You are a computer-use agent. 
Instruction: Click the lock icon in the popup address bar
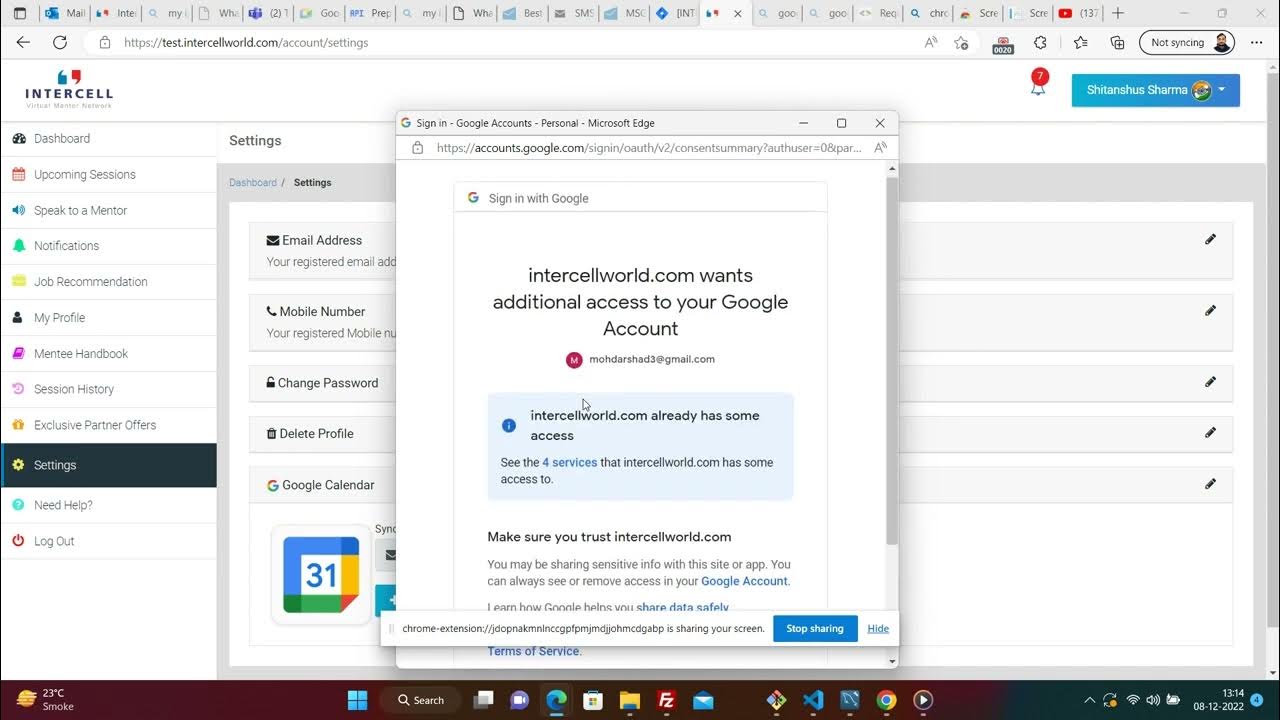(x=419, y=148)
